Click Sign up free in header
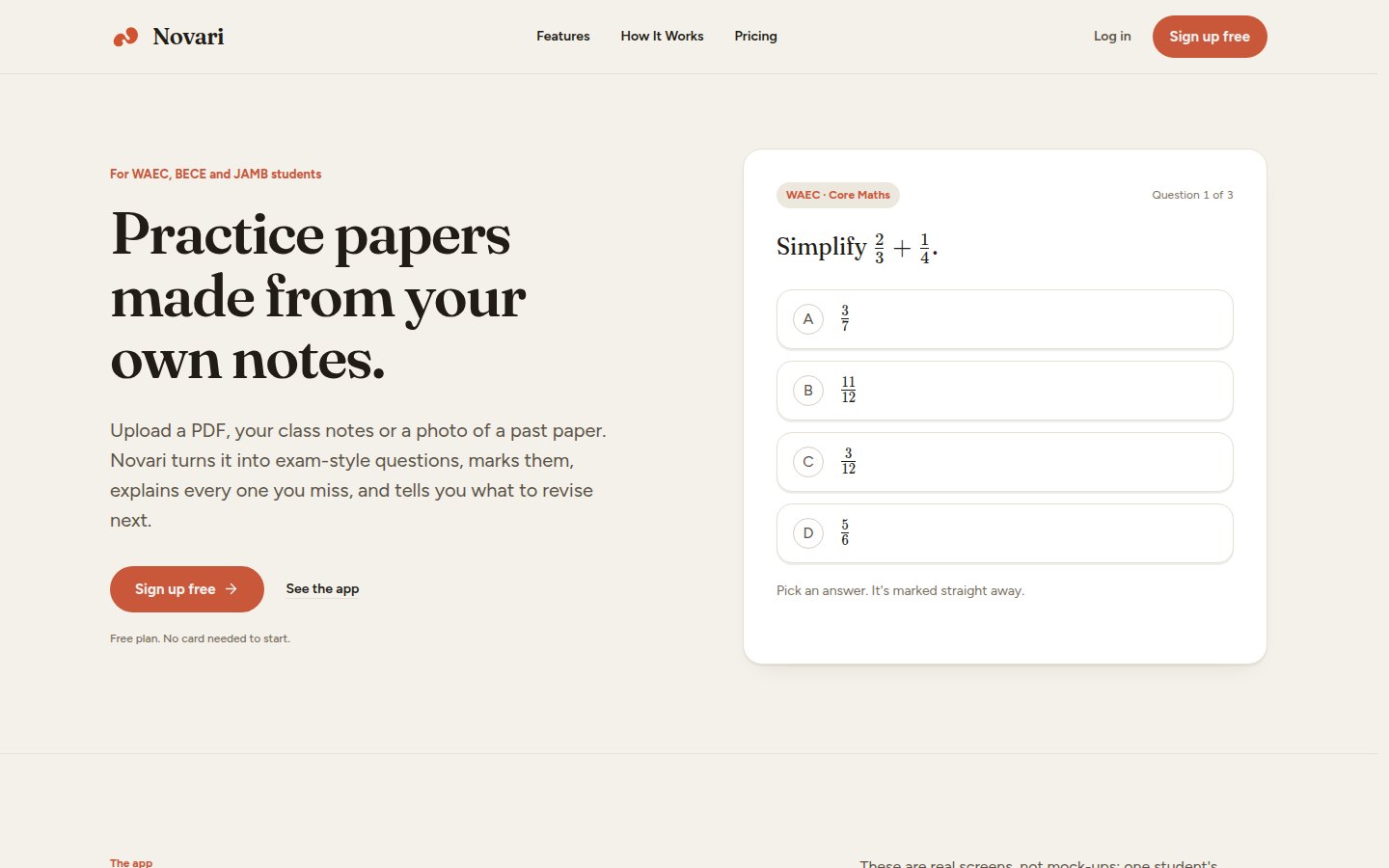This screenshot has width=1389, height=868. 1210,37
